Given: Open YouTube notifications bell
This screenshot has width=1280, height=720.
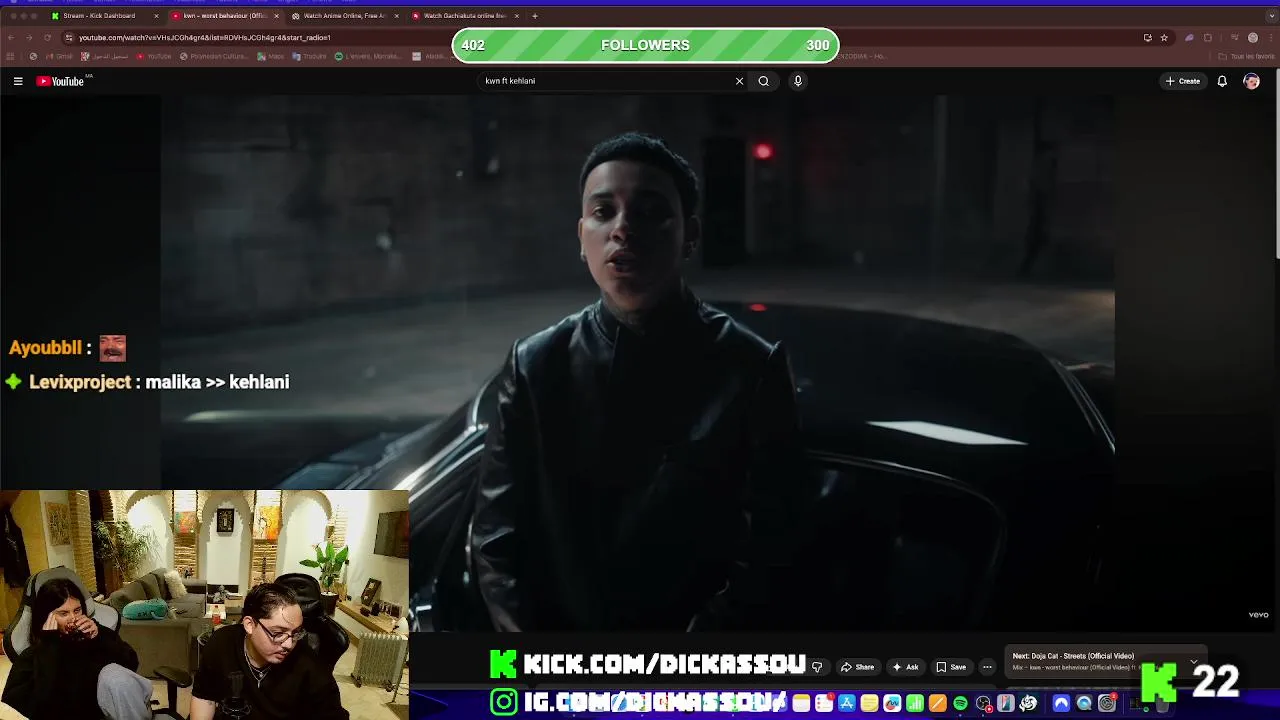Looking at the screenshot, I should (1222, 81).
